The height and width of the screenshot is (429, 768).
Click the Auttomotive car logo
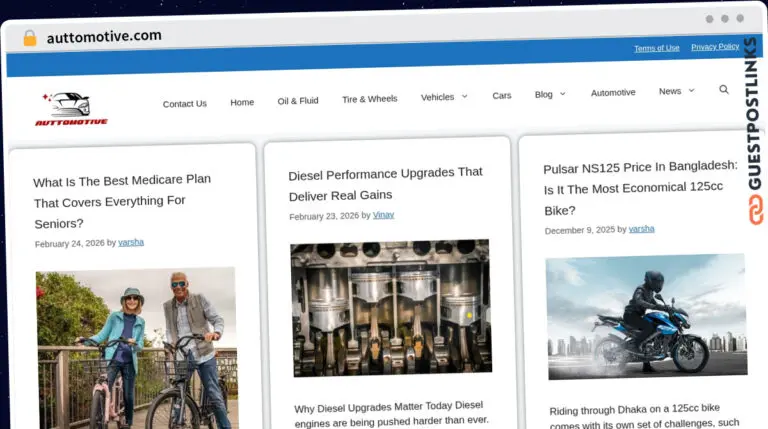[x=72, y=109]
